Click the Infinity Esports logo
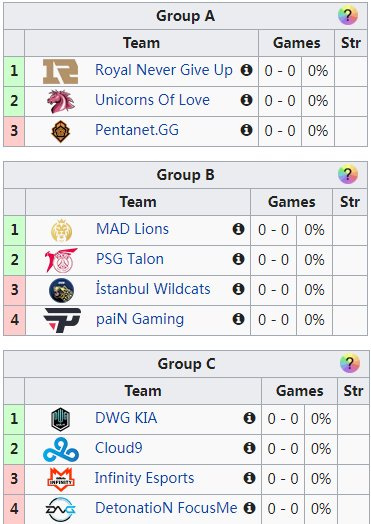The width and height of the screenshot is (371, 524). pyautogui.click(x=60, y=480)
